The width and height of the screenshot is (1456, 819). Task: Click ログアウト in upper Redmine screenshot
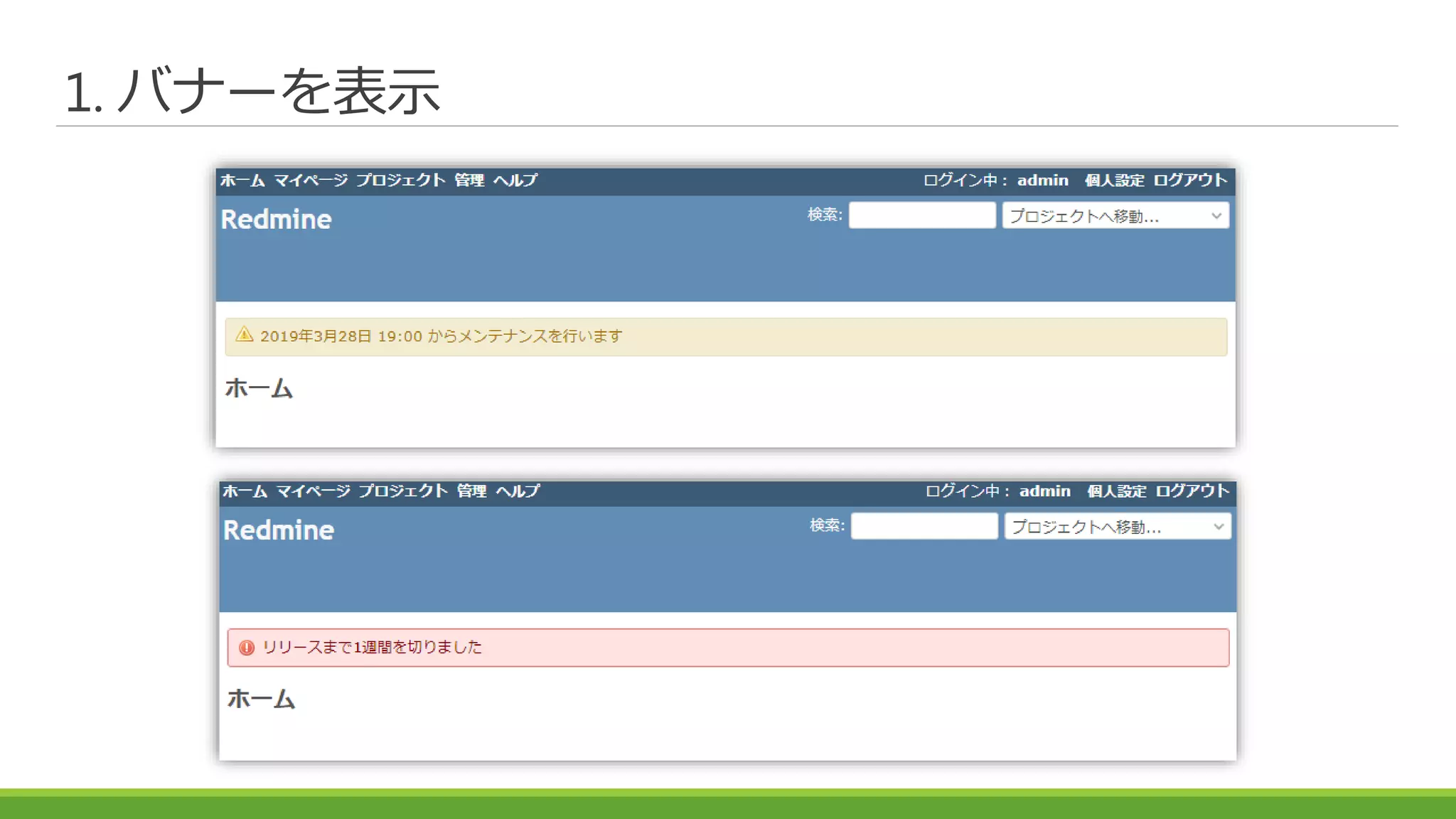click(x=1190, y=181)
